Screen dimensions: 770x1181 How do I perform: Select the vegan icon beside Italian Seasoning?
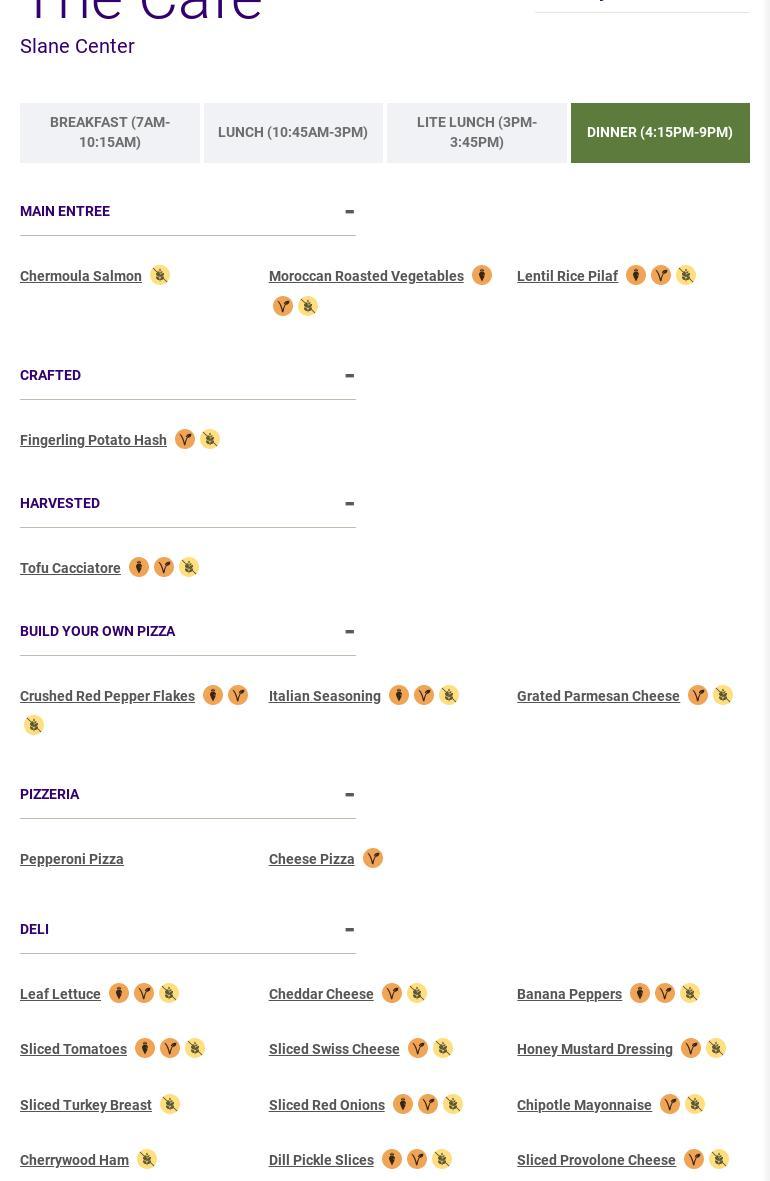coord(399,695)
